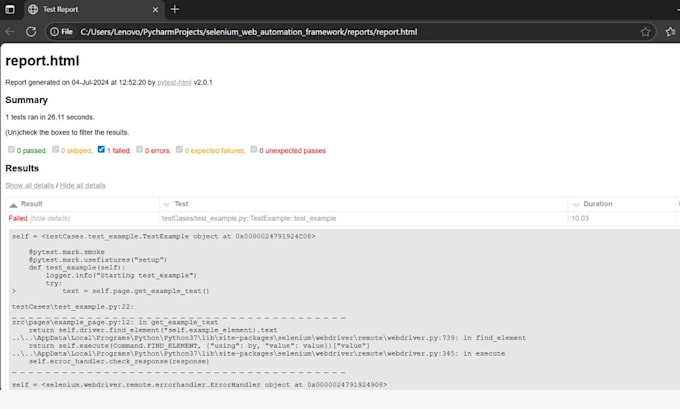680x409 pixels.
Task: Toggle the 0 errors checkbox
Action: coord(139,150)
